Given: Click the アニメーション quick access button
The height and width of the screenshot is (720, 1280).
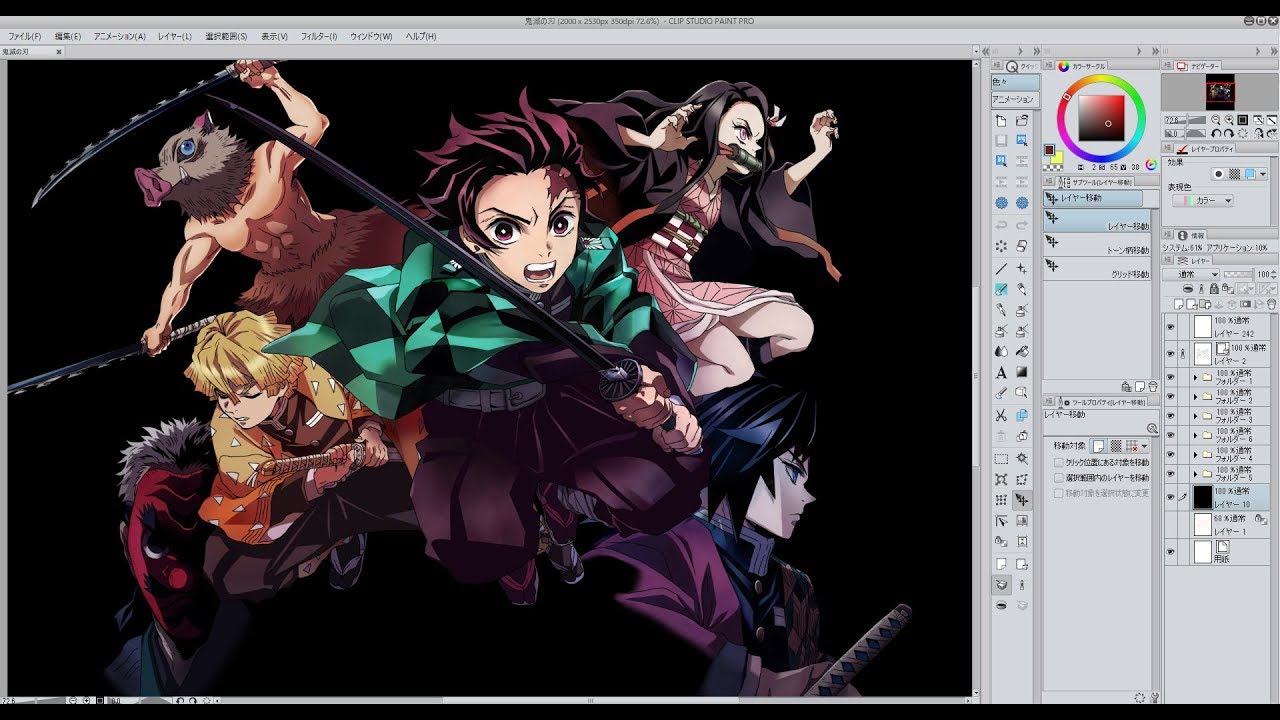Looking at the screenshot, I should (1015, 99).
